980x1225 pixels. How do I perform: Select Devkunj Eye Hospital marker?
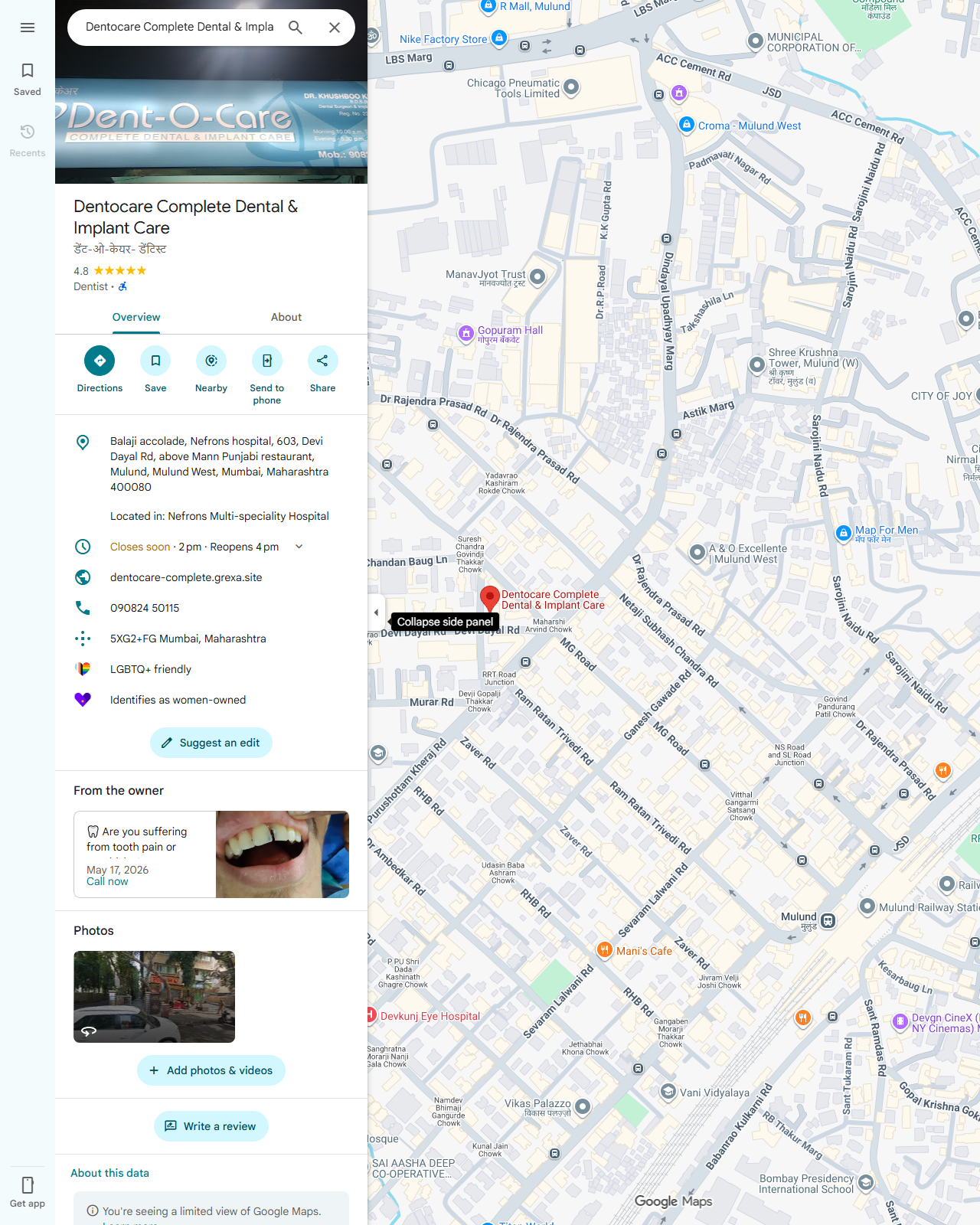(x=371, y=1015)
